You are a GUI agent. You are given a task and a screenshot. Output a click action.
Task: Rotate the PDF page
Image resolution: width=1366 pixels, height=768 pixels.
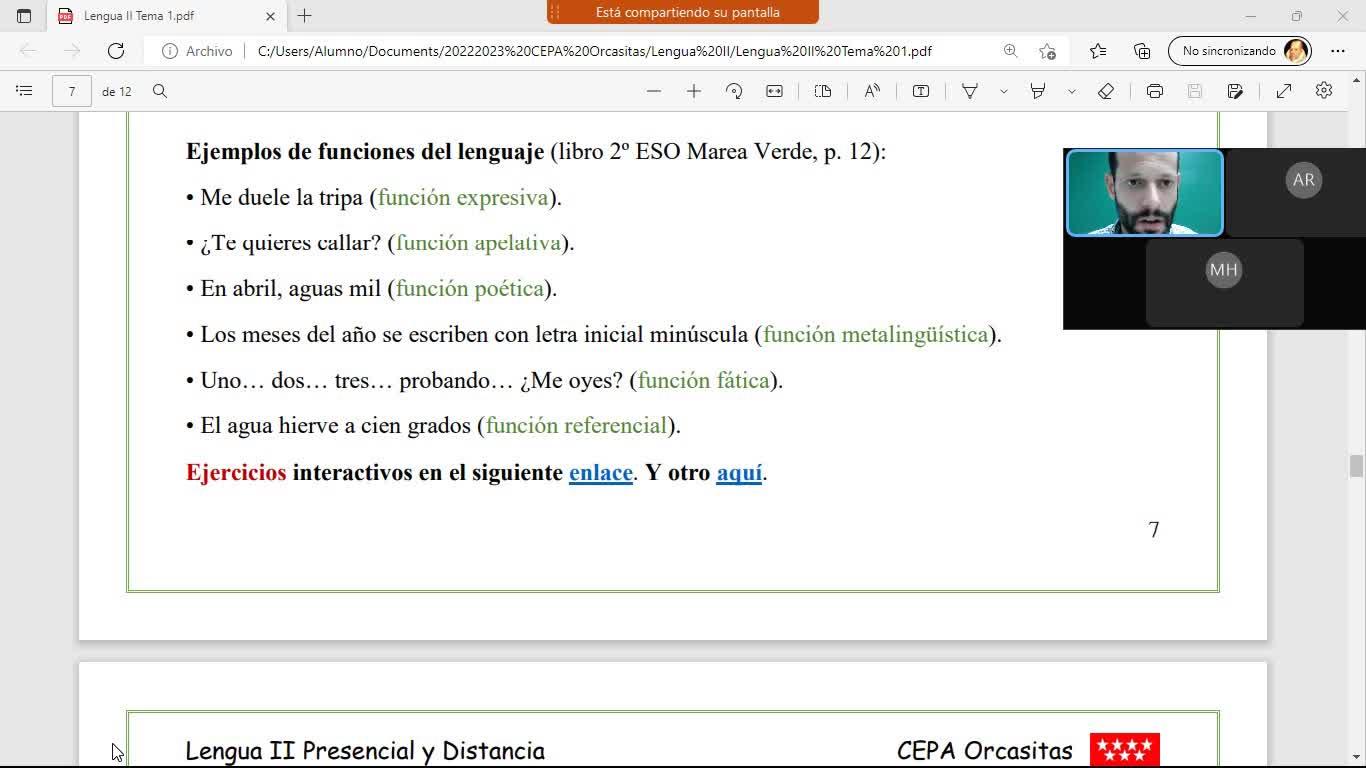coord(734,91)
